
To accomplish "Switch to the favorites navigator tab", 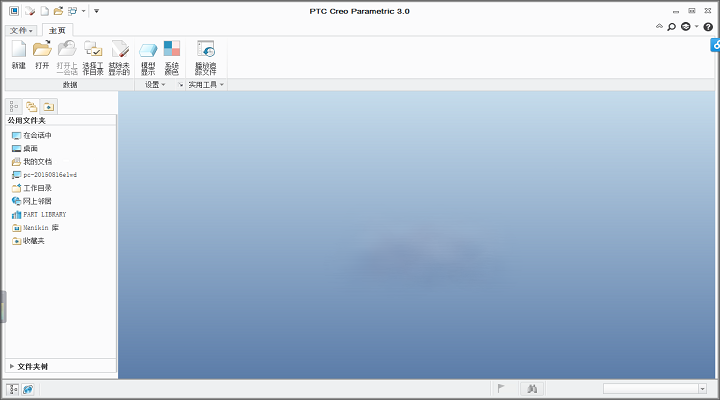I will [x=49, y=107].
